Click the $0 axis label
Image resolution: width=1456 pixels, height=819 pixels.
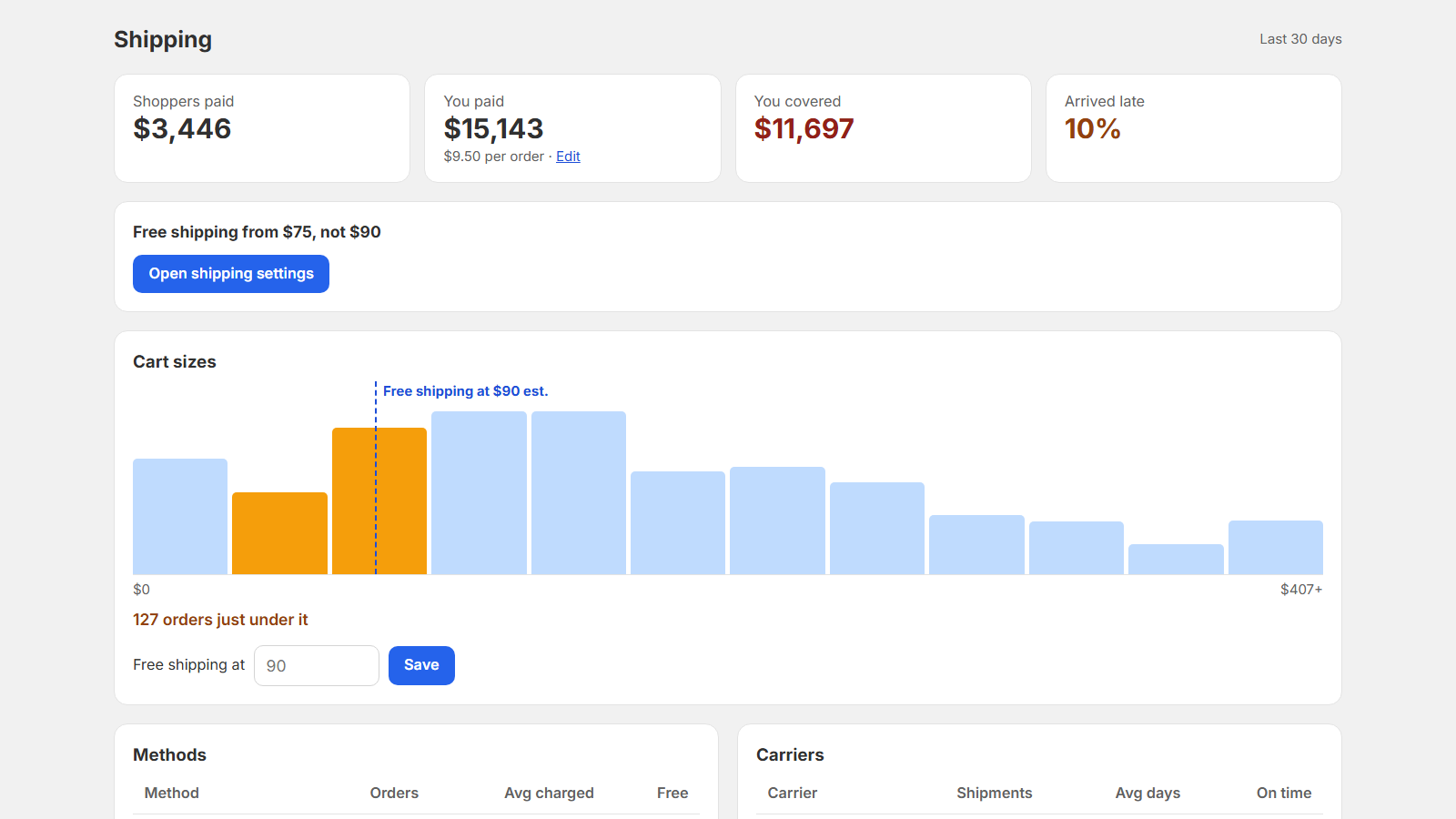tap(141, 590)
